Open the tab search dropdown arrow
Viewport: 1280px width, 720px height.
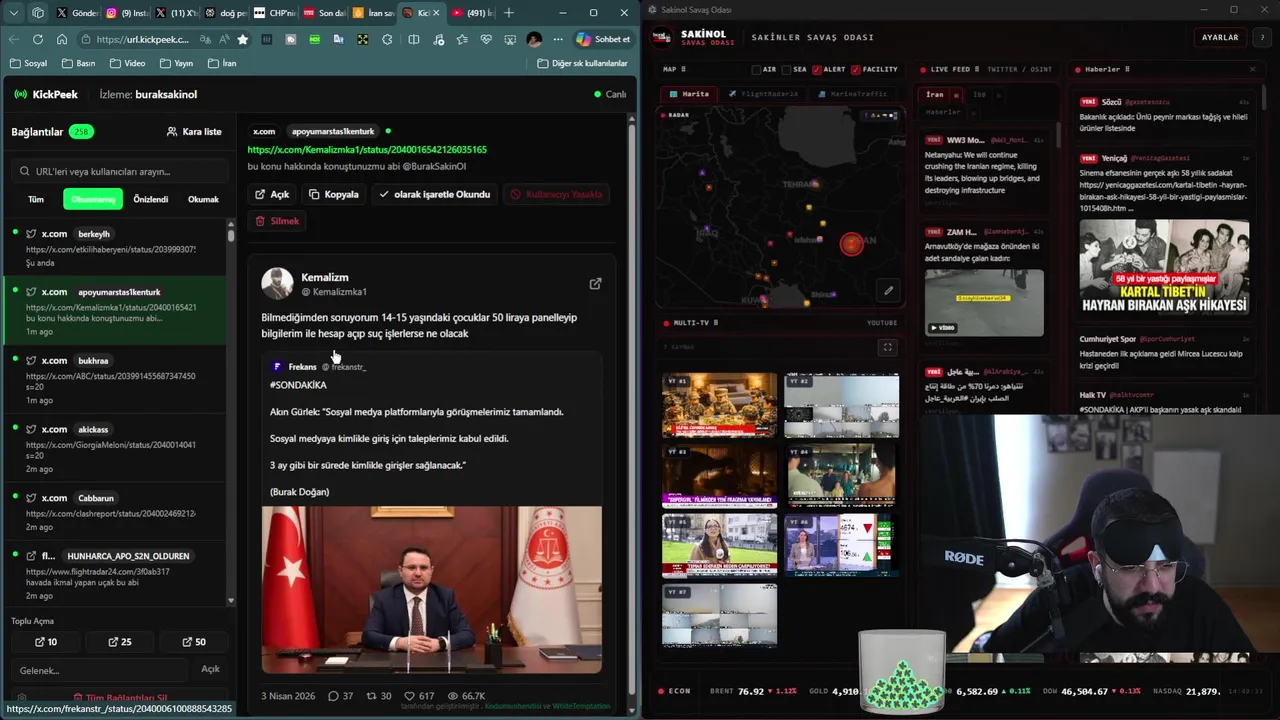point(13,13)
